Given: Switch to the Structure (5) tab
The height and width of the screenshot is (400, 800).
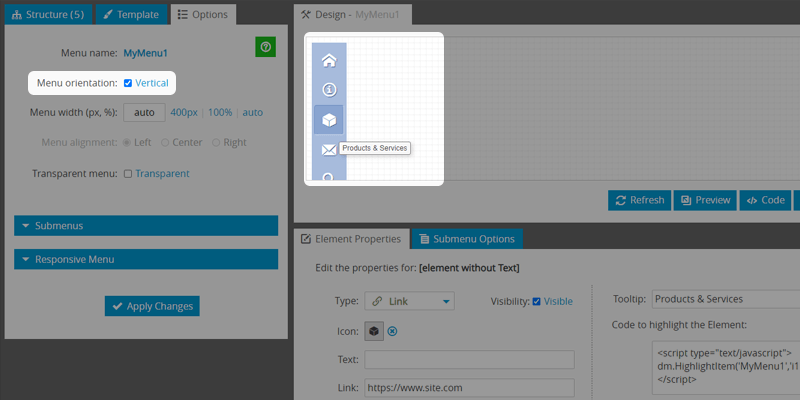Looking at the screenshot, I should click(x=48, y=14).
